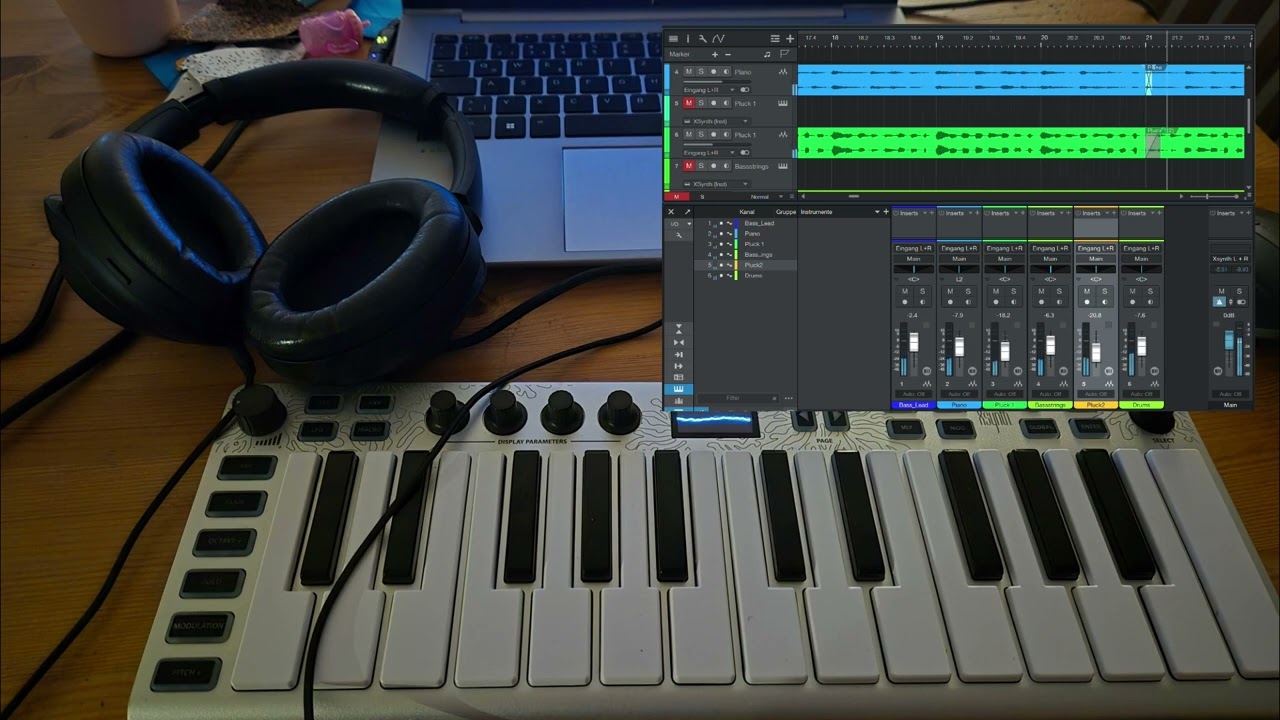Click the Bass_Lead volume fader
Viewport: 1280px width, 720px height.
pyautogui.click(x=914, y=342)
